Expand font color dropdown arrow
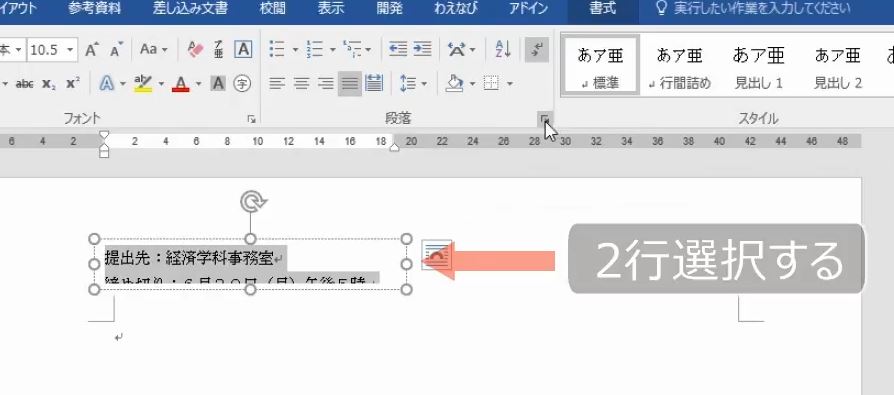894x395 pixels. click(198, 84)
